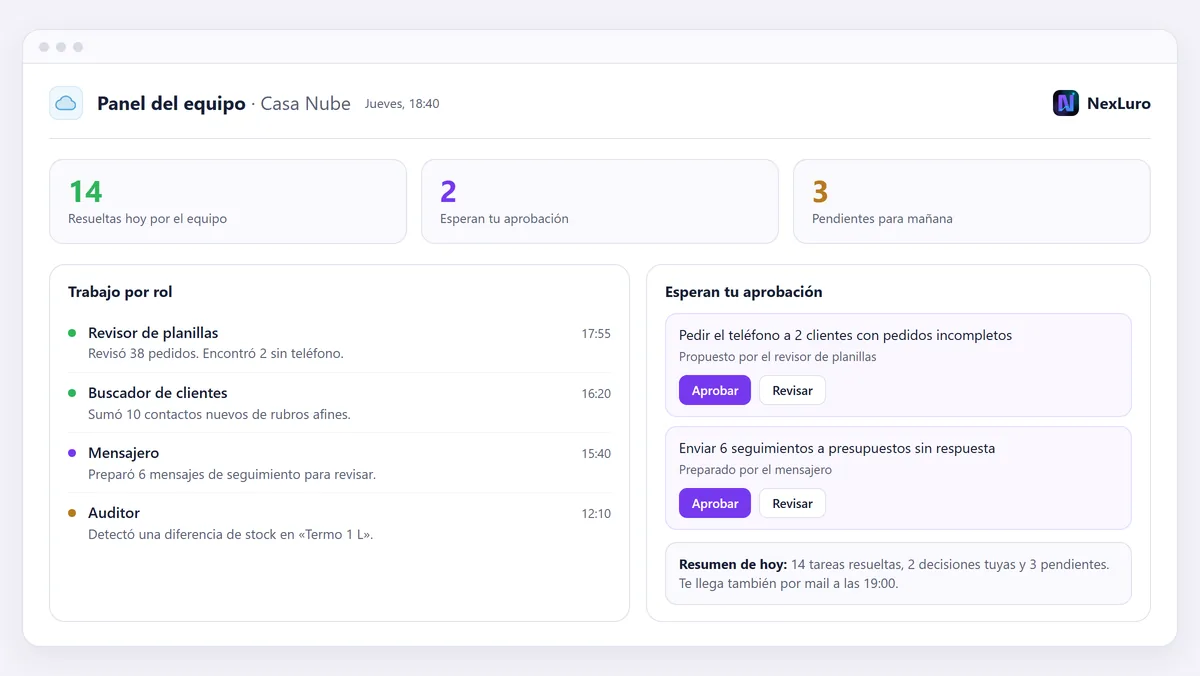
Task: Click the 15:40 timestamp
Action: (596, 454)
